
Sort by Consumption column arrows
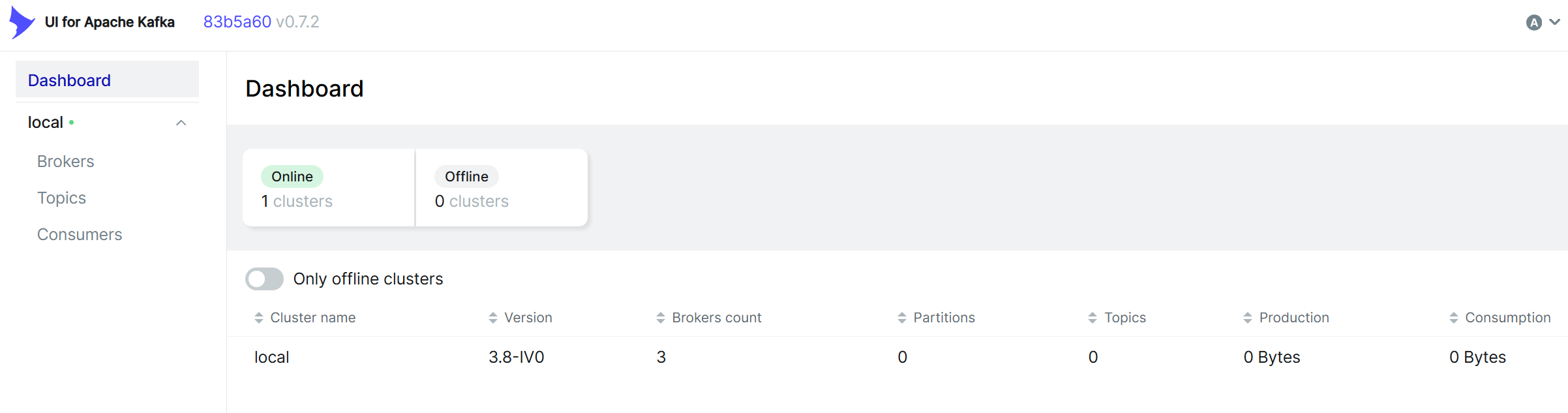coord(1454,318)
